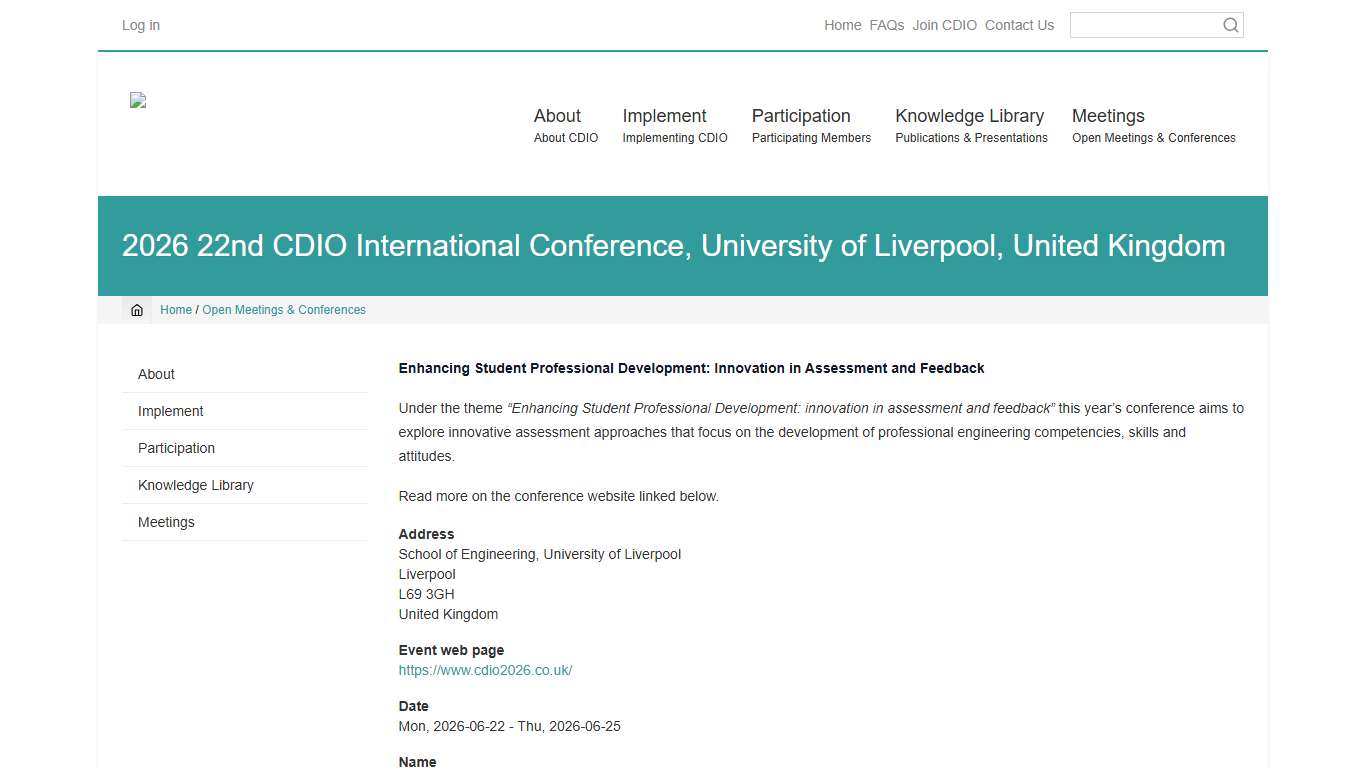
Task: Click the Home link in the top bar
Action: click(842, 25)
